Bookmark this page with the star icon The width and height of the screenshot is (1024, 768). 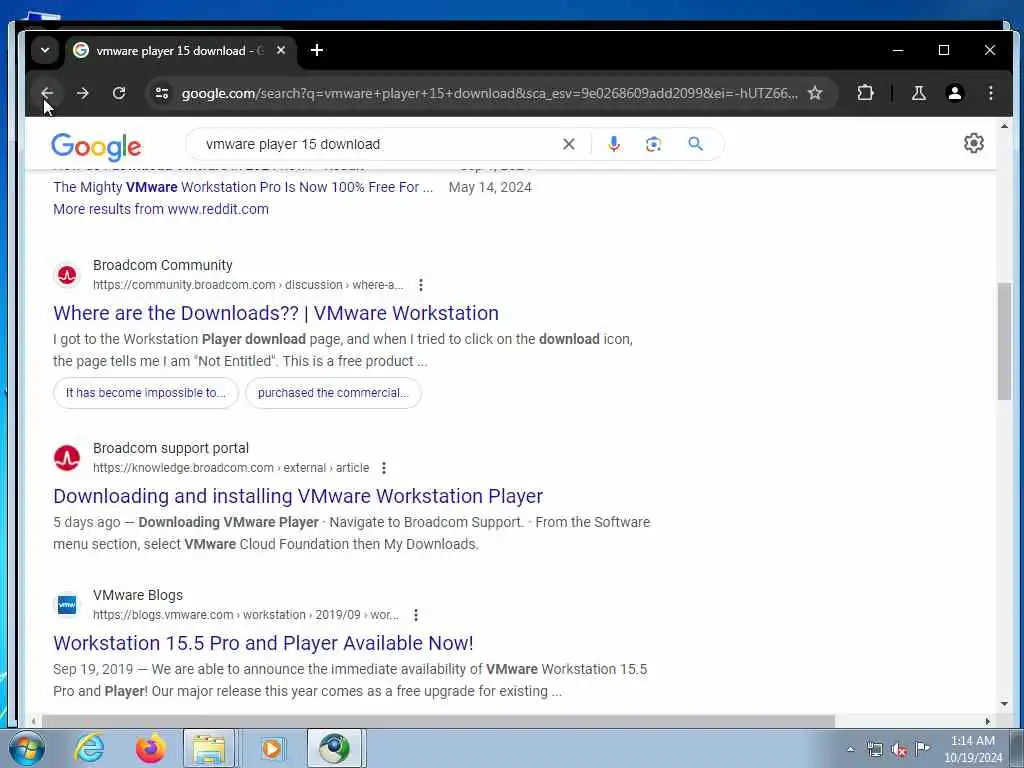coord(815,93)
